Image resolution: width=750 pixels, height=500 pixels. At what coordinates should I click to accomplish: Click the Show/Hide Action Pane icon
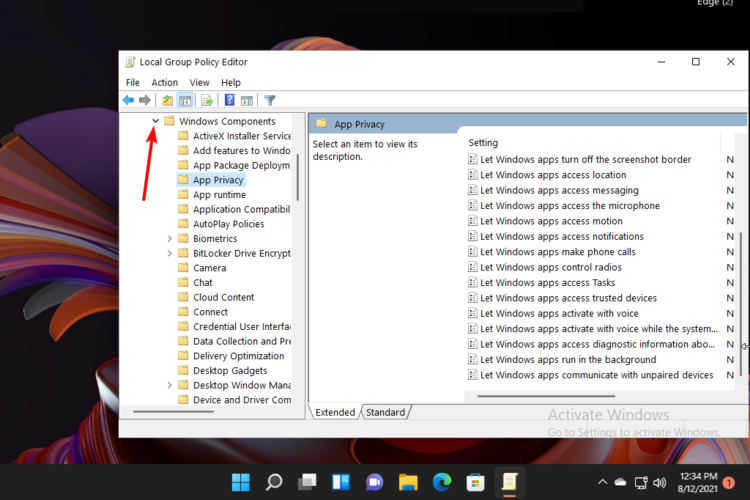(x=247, y=100)
